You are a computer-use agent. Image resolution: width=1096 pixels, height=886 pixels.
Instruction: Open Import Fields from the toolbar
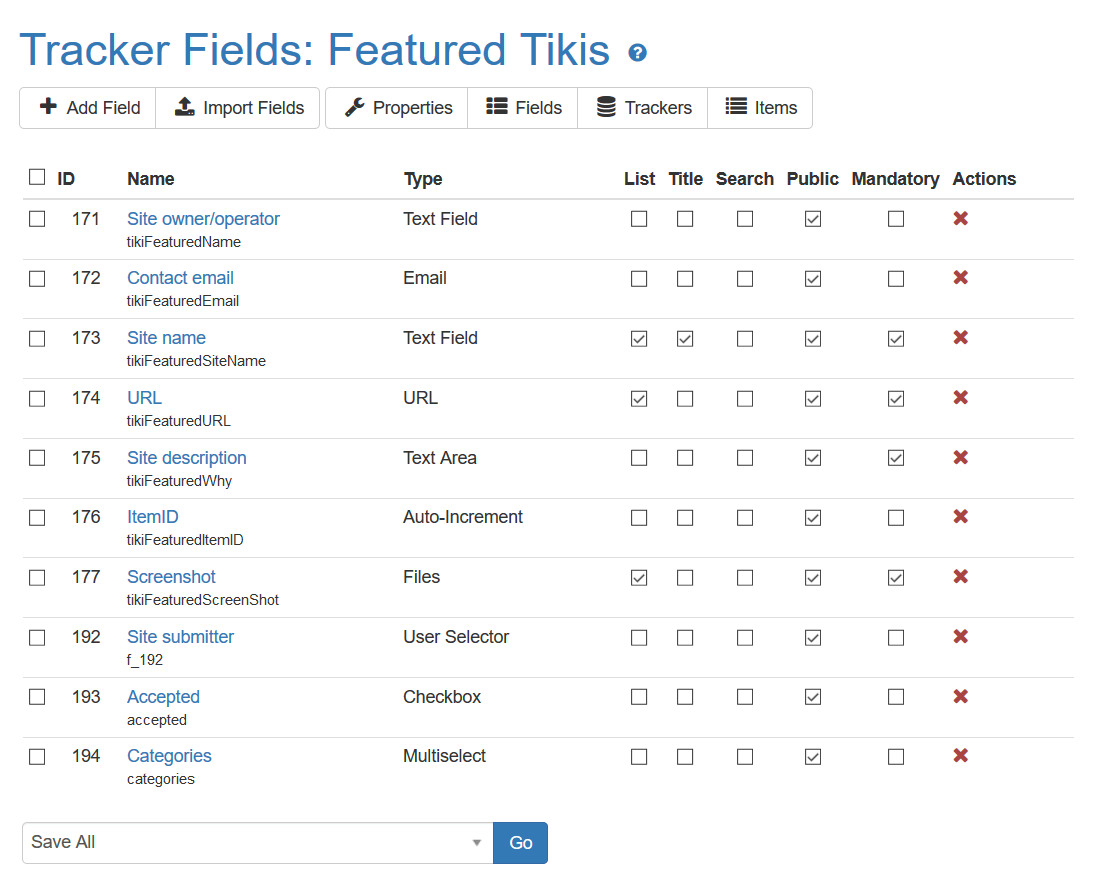238,108
